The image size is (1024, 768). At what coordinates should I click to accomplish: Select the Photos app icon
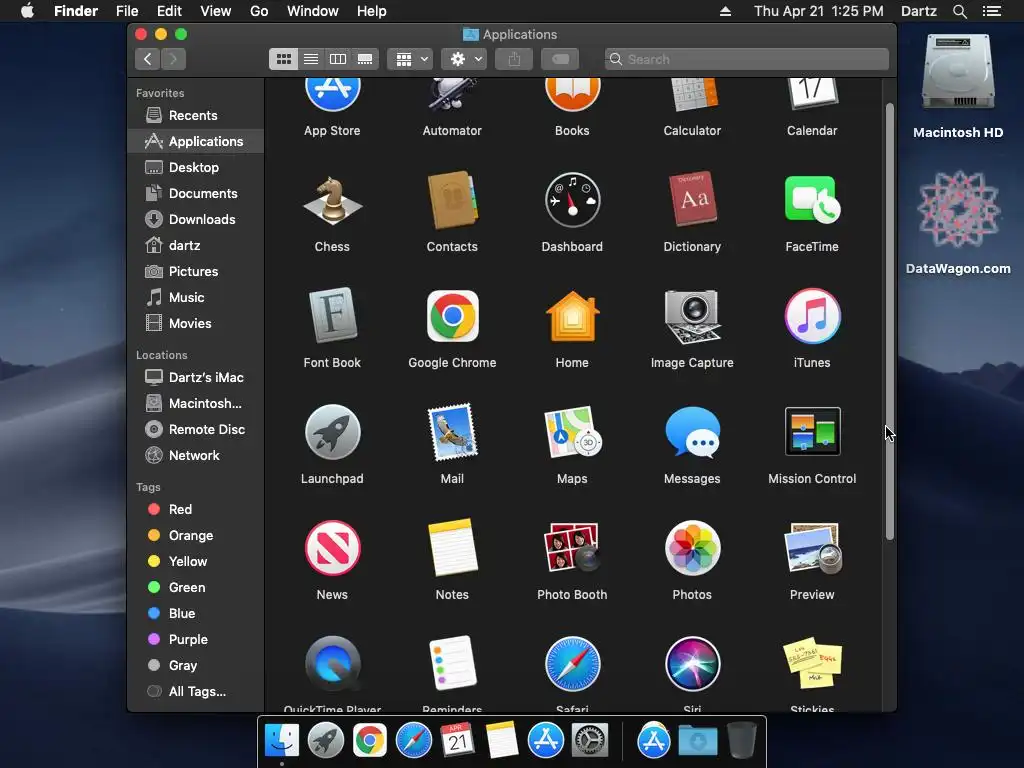click(x=692, y=548)
